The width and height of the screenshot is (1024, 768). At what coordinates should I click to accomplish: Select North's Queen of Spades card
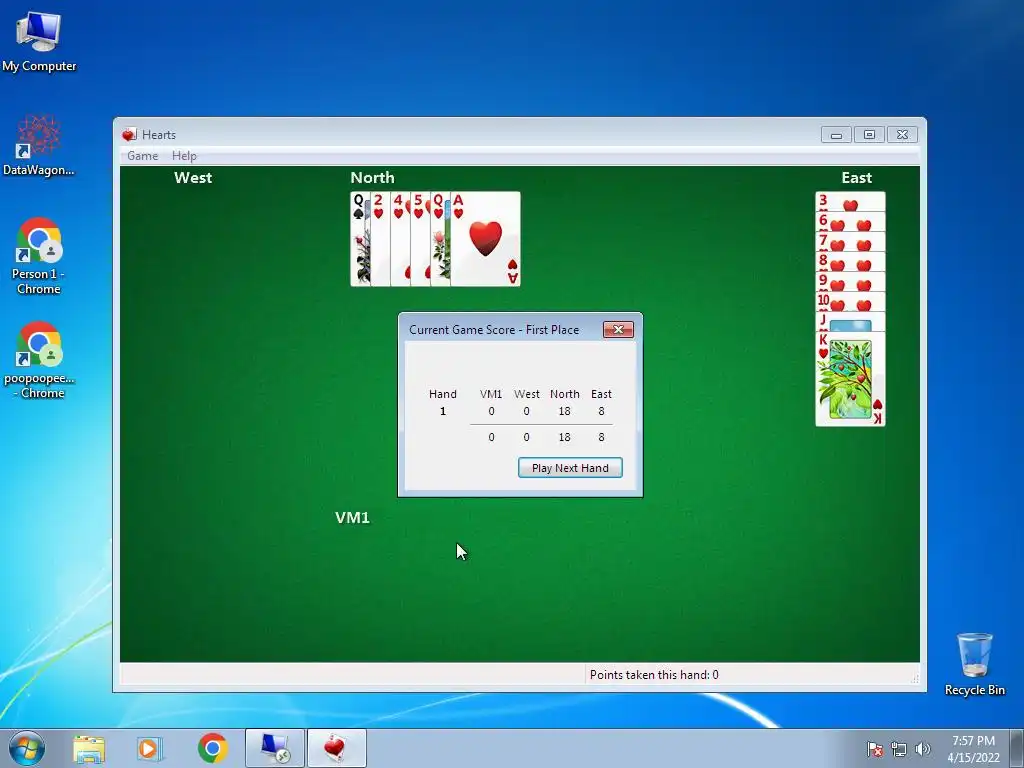pyautogui.click(x=360, y=239)
